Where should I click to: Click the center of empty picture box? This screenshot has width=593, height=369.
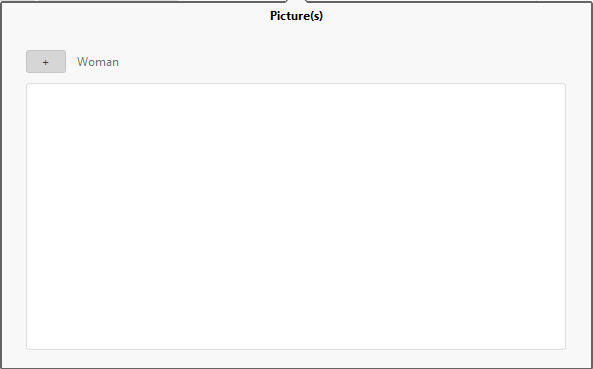tap(296, 216)
